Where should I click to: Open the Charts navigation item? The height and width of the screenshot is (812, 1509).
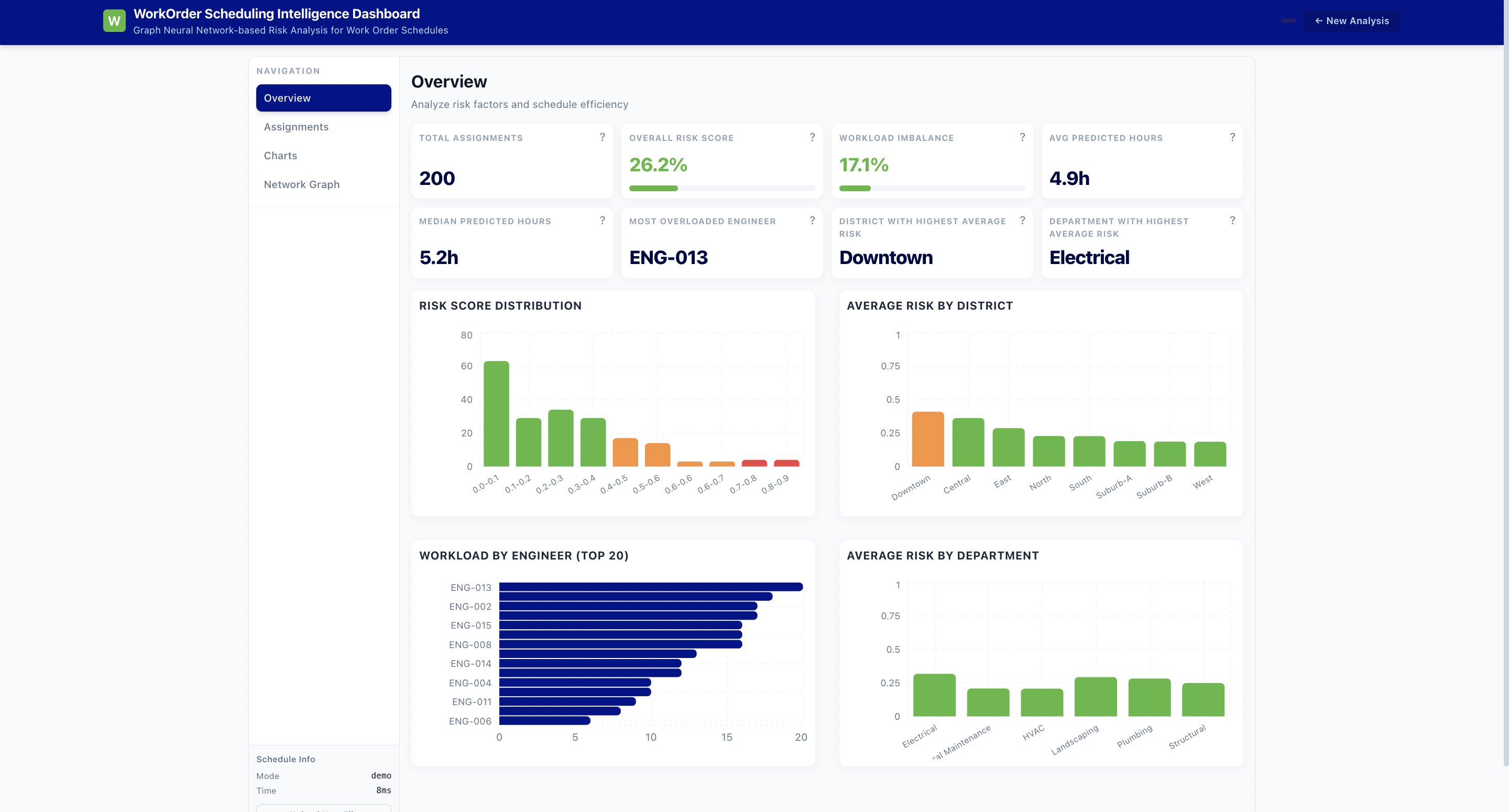pos(281,155)
